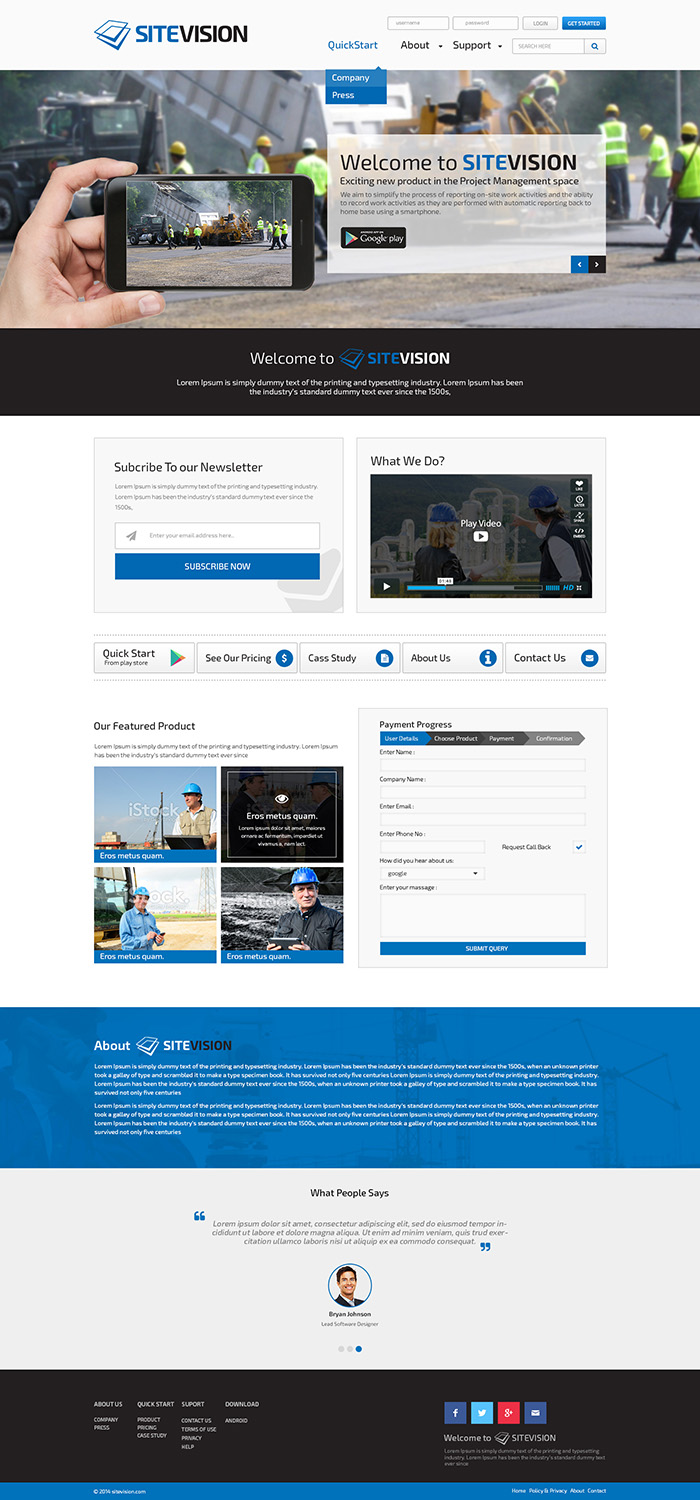Click the GET STARTED button
The width and height of the screenshot is (700, 1500).
(584, 23)
